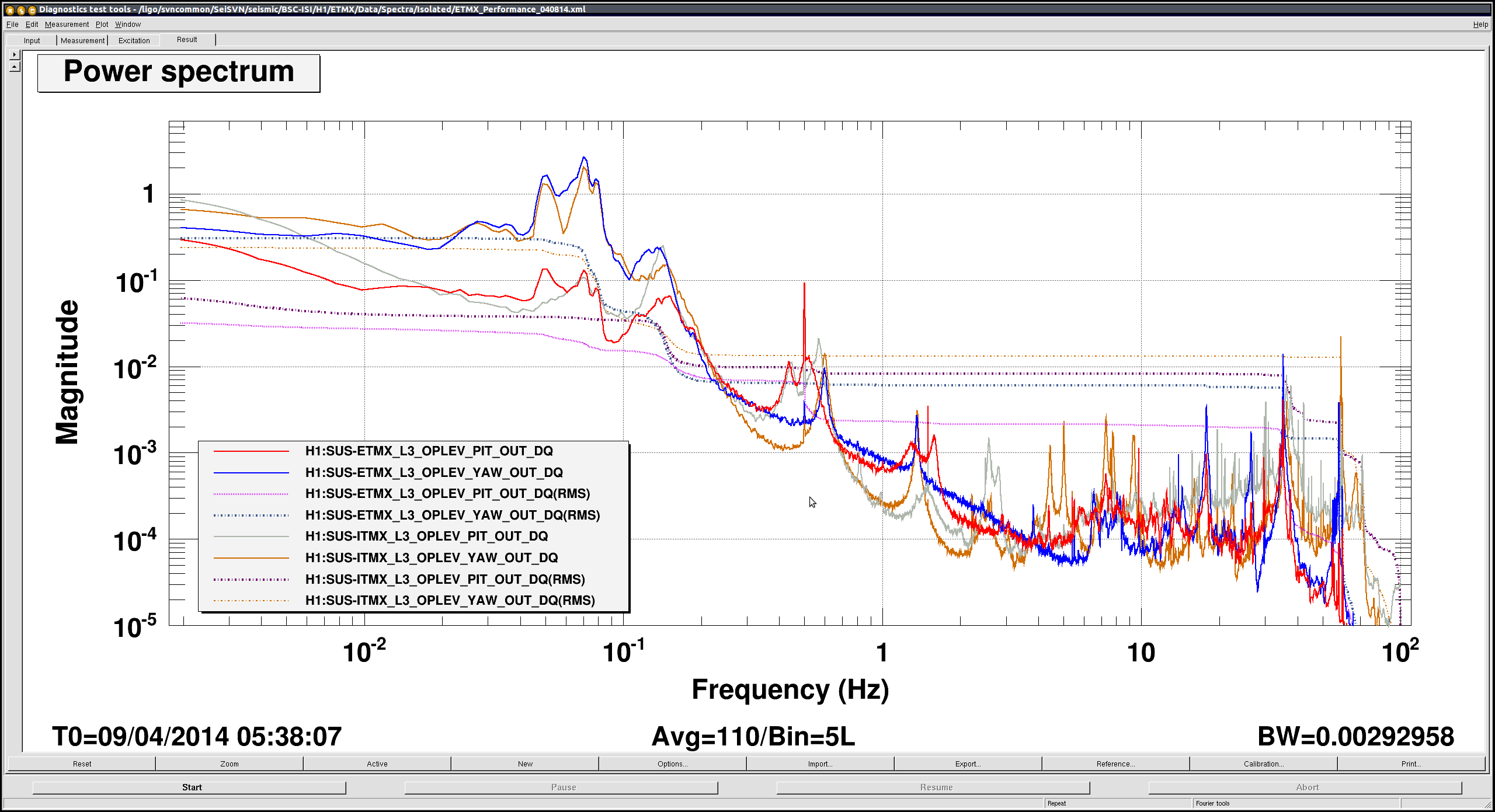The width and height of the screenshot is (1495, 812).
Task: Select the Result tab
Action: coord(187,40)
